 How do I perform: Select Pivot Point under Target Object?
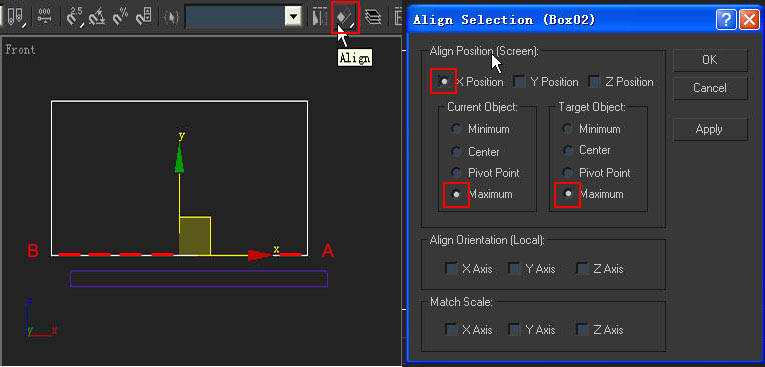point(567,172)
